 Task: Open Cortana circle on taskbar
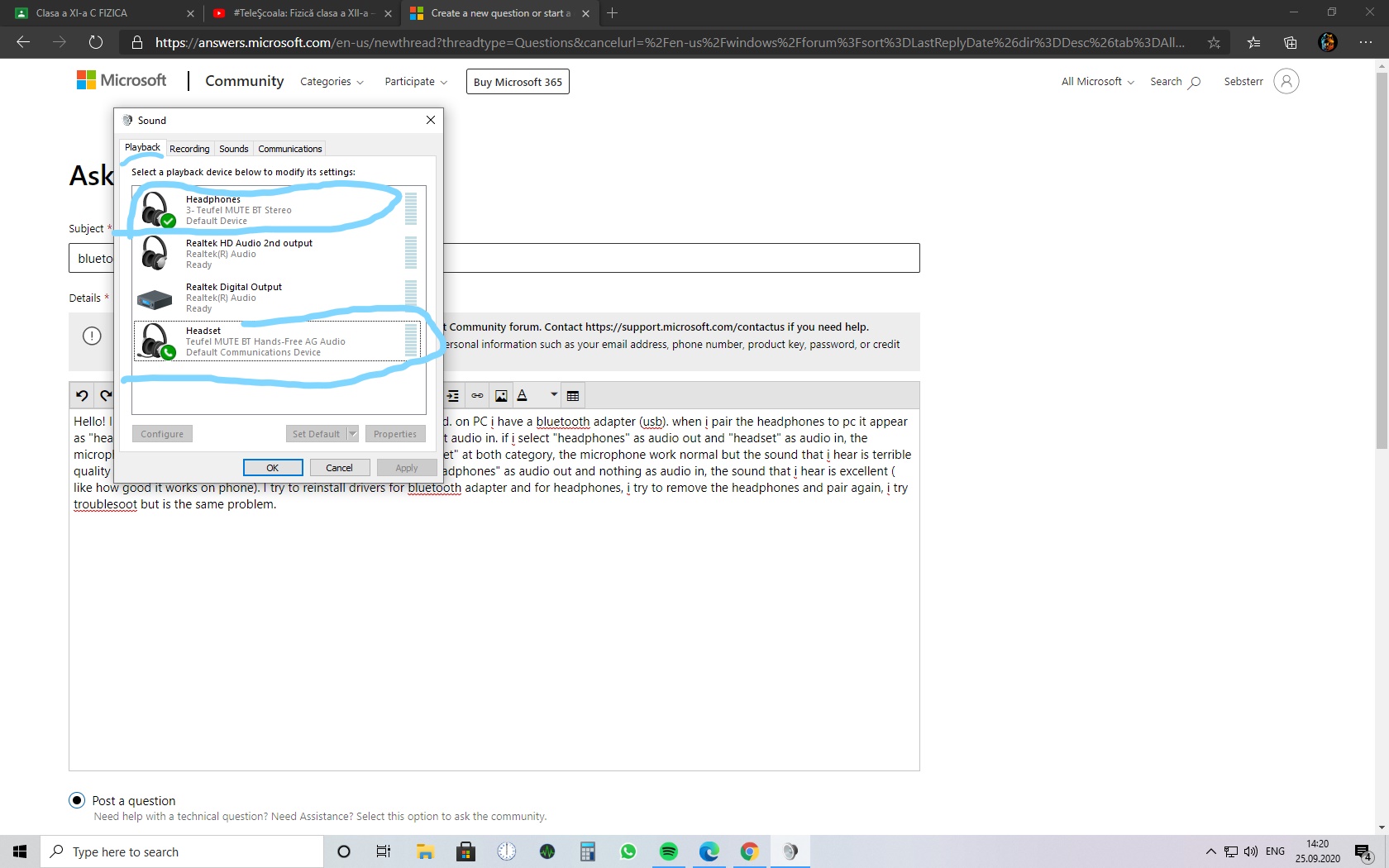point(344,851)
